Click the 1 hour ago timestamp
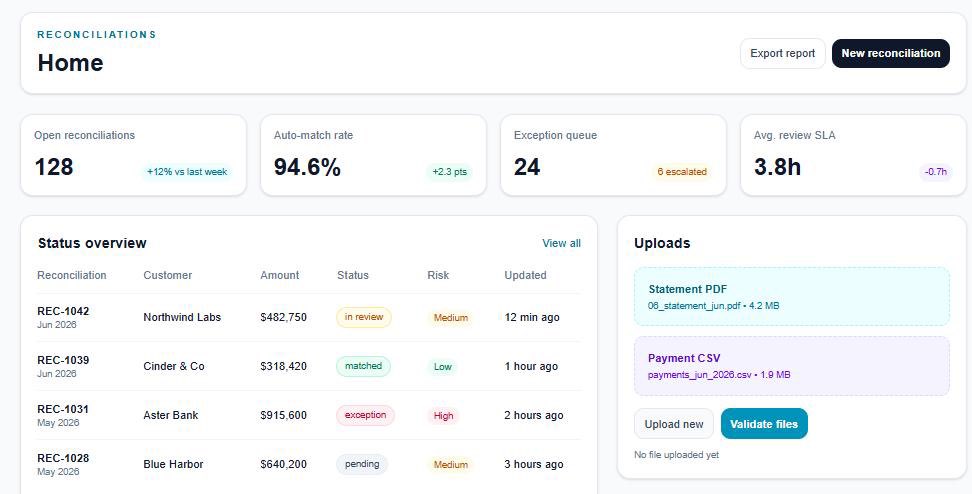Image resolution: width=972 pixels, height=494 pixels. [531, 366]
